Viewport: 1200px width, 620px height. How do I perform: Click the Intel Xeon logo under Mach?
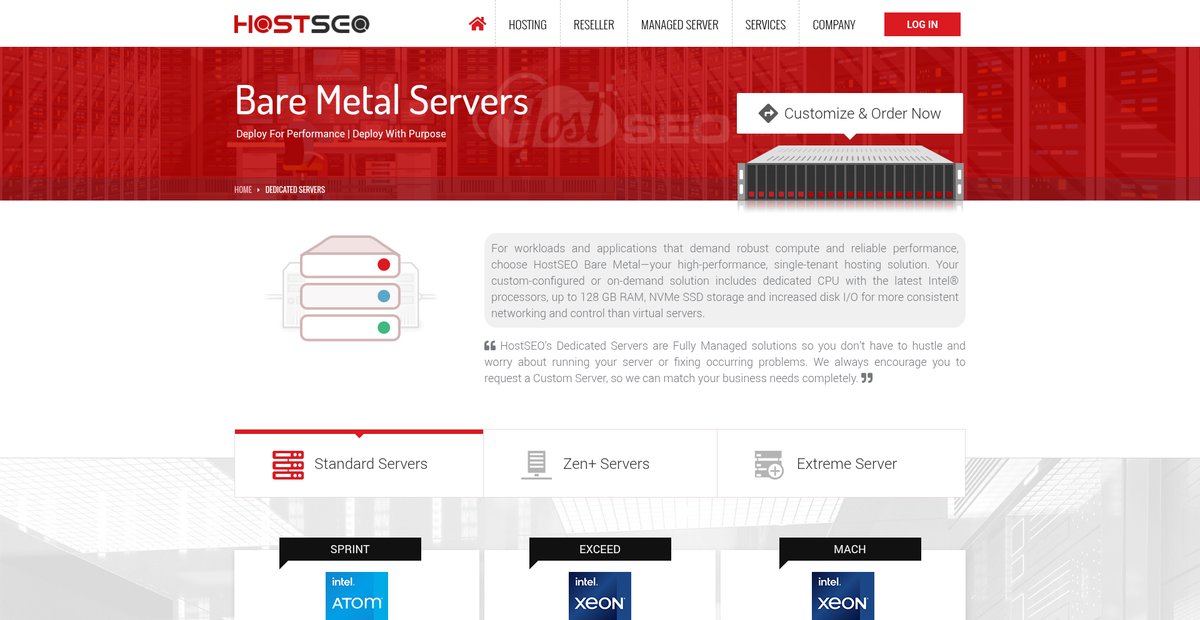click(x=843, y=596)
